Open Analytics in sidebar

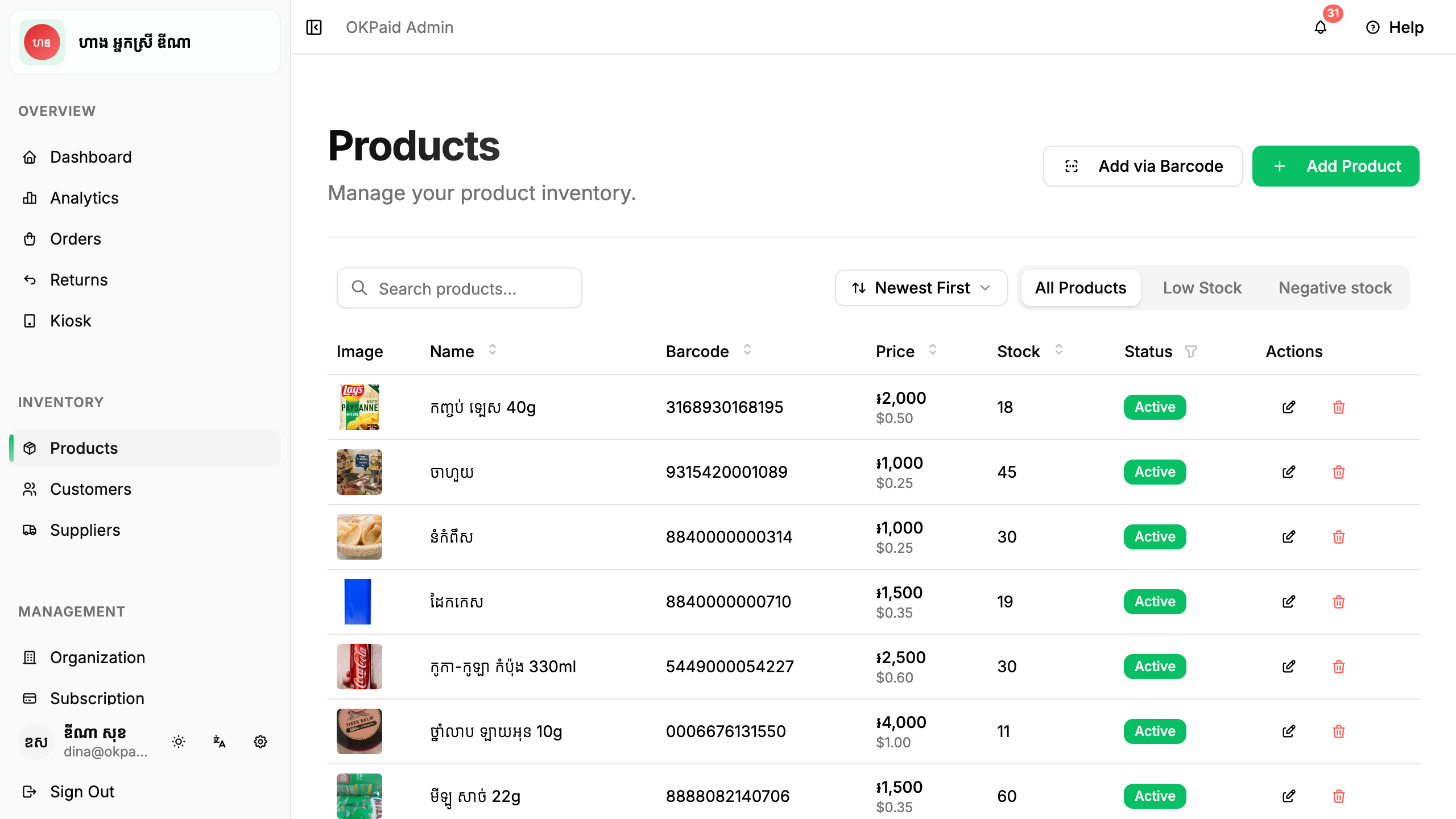84,197
